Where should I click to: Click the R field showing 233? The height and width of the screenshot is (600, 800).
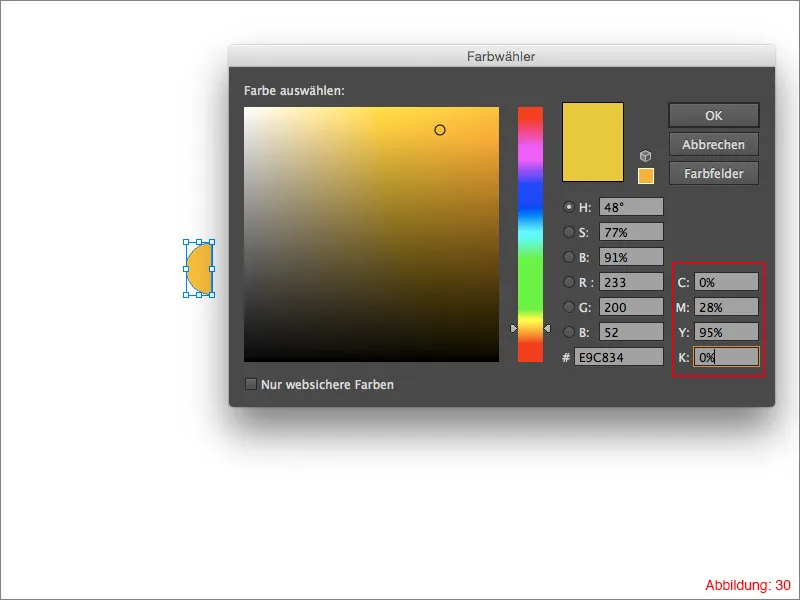click(631, 282)
